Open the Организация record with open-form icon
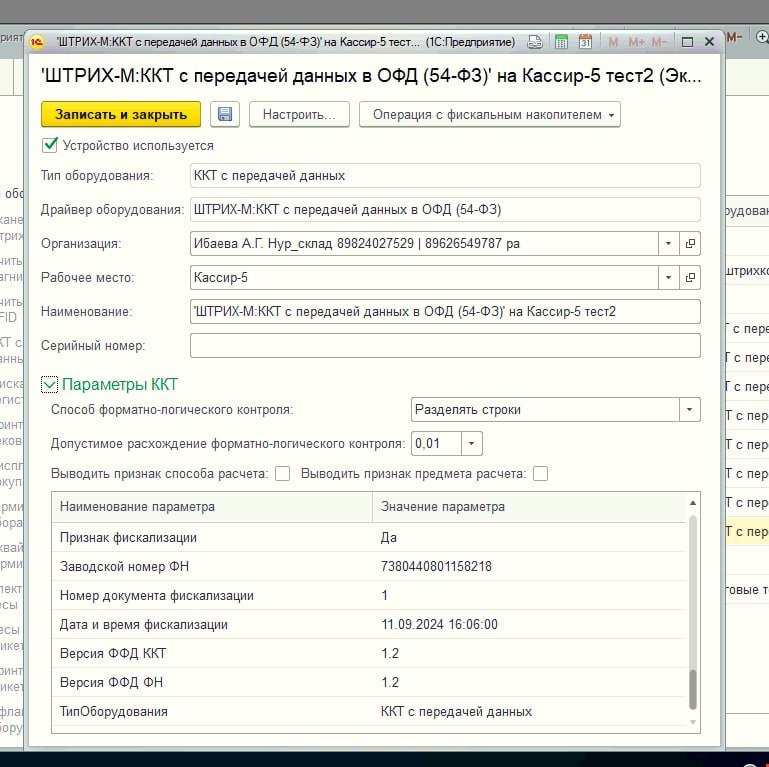Viewport: 769px width, 767px height. click(x=690, y=243)
